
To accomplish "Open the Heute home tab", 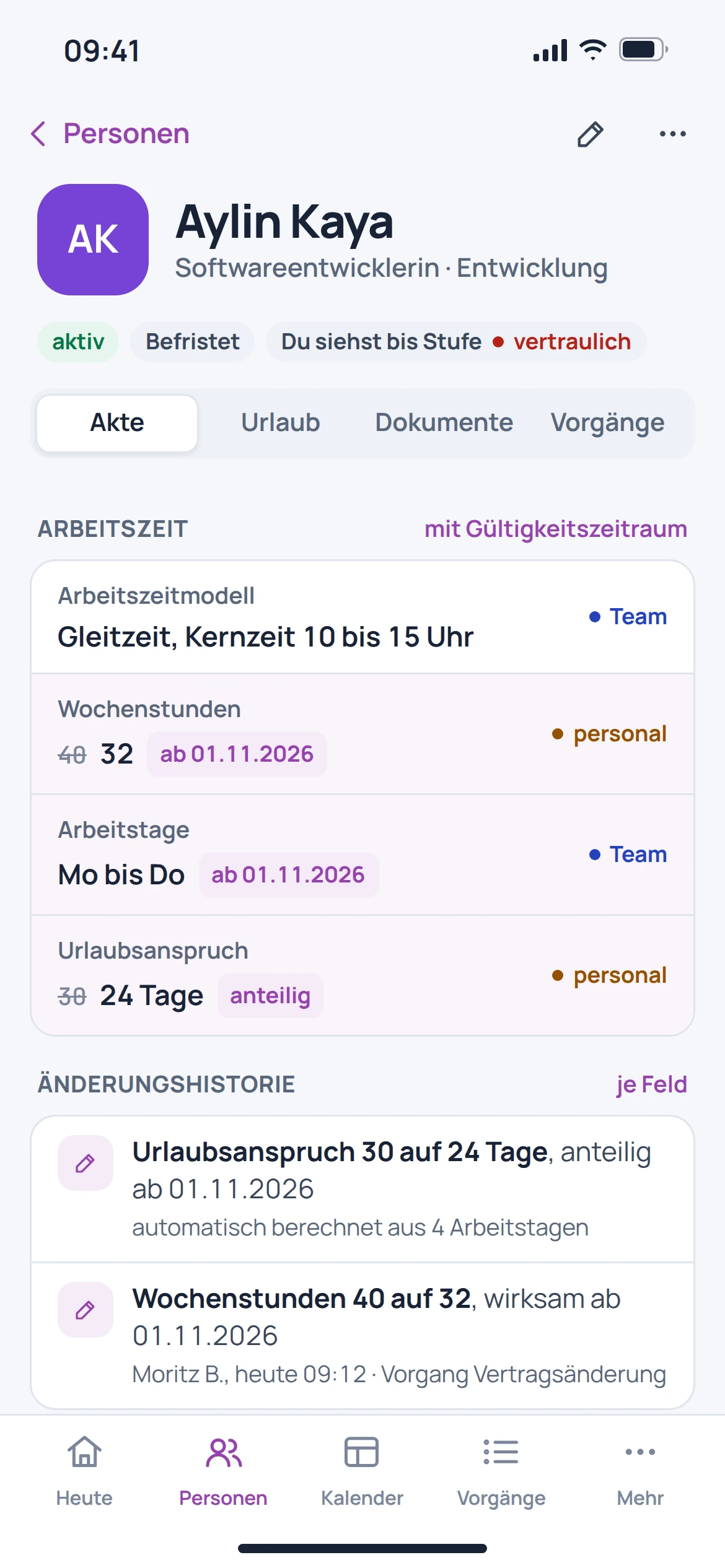I will (84, 1471).
